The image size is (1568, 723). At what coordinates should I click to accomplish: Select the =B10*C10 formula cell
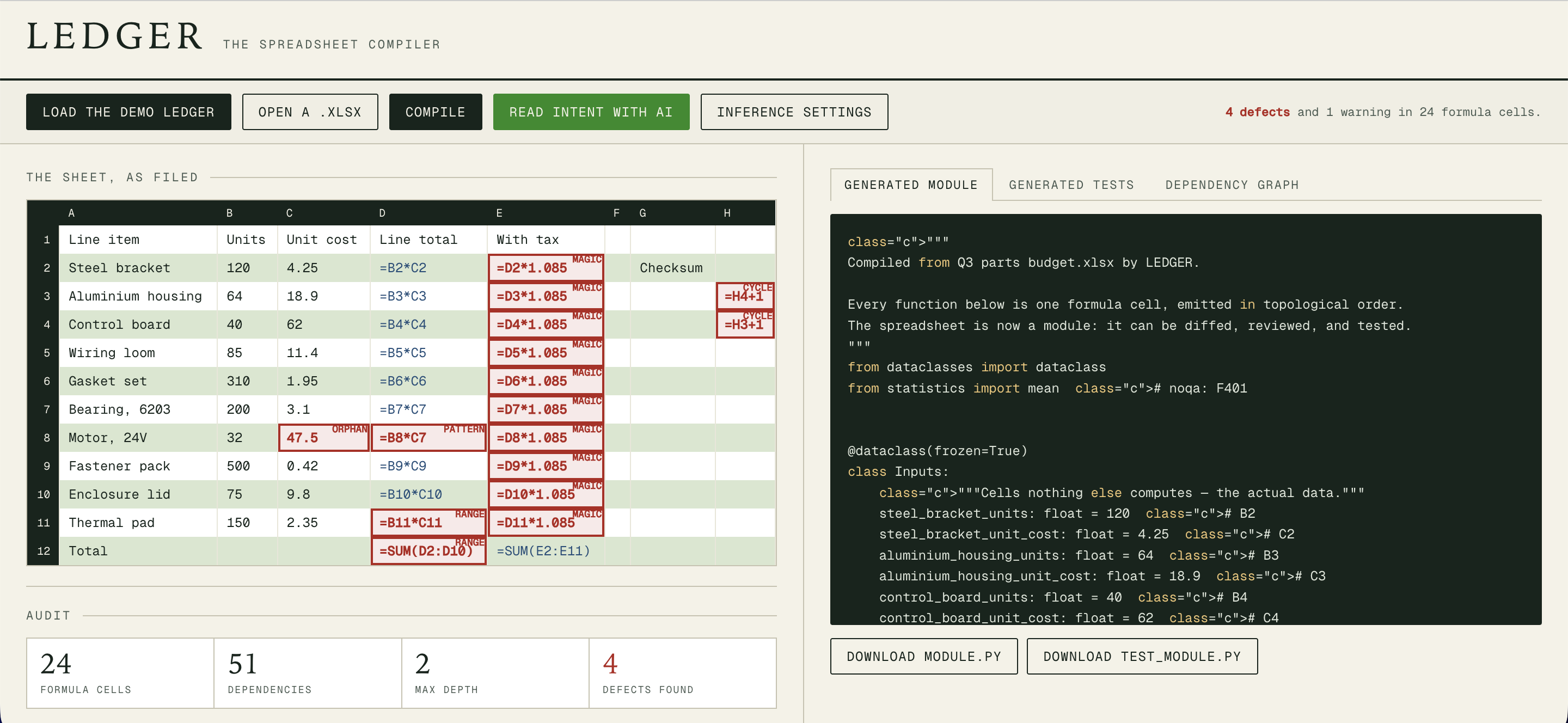coord(428,494)
